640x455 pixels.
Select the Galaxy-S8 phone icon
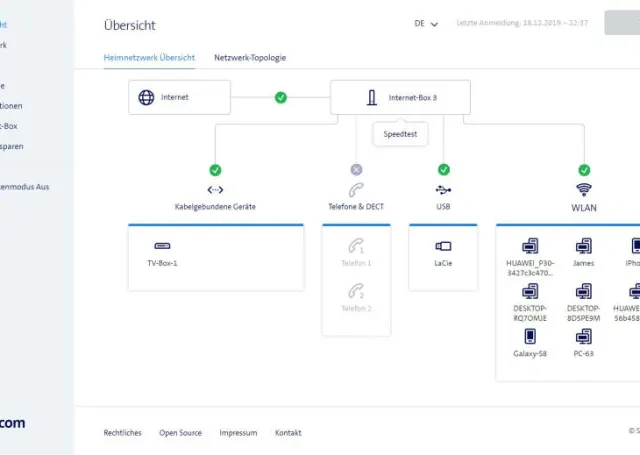tap(529, 336)
